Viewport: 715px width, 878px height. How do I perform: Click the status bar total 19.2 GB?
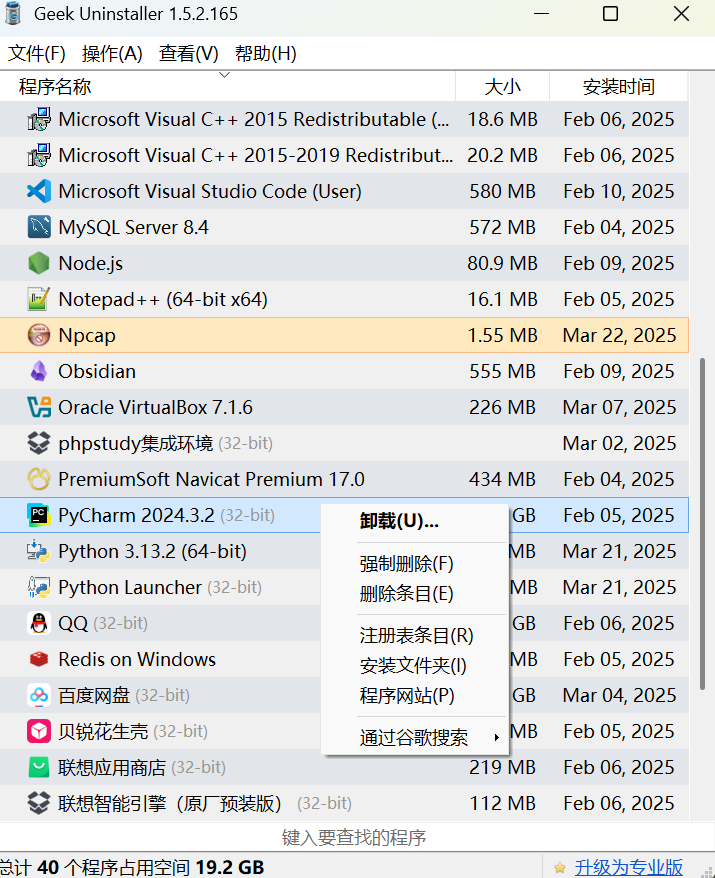click(230, 867)
